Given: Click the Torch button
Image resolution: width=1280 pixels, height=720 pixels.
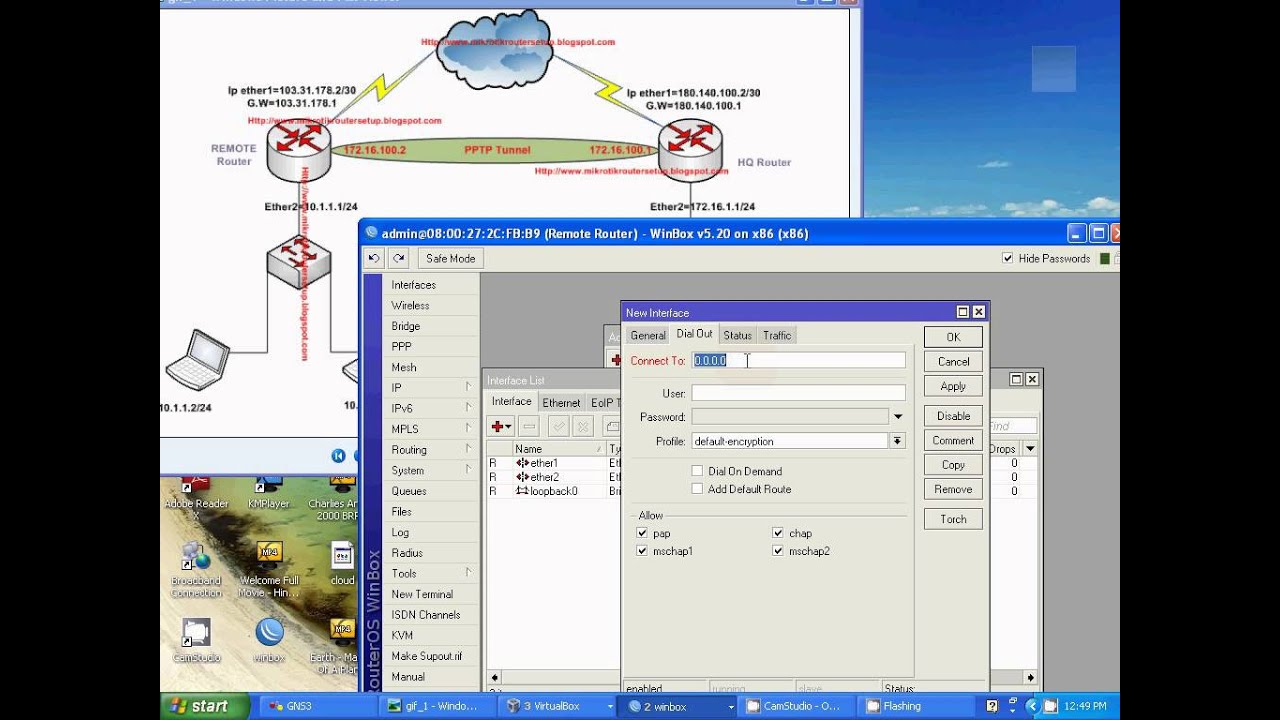Looking at the screenshot, I should point(953,519).
